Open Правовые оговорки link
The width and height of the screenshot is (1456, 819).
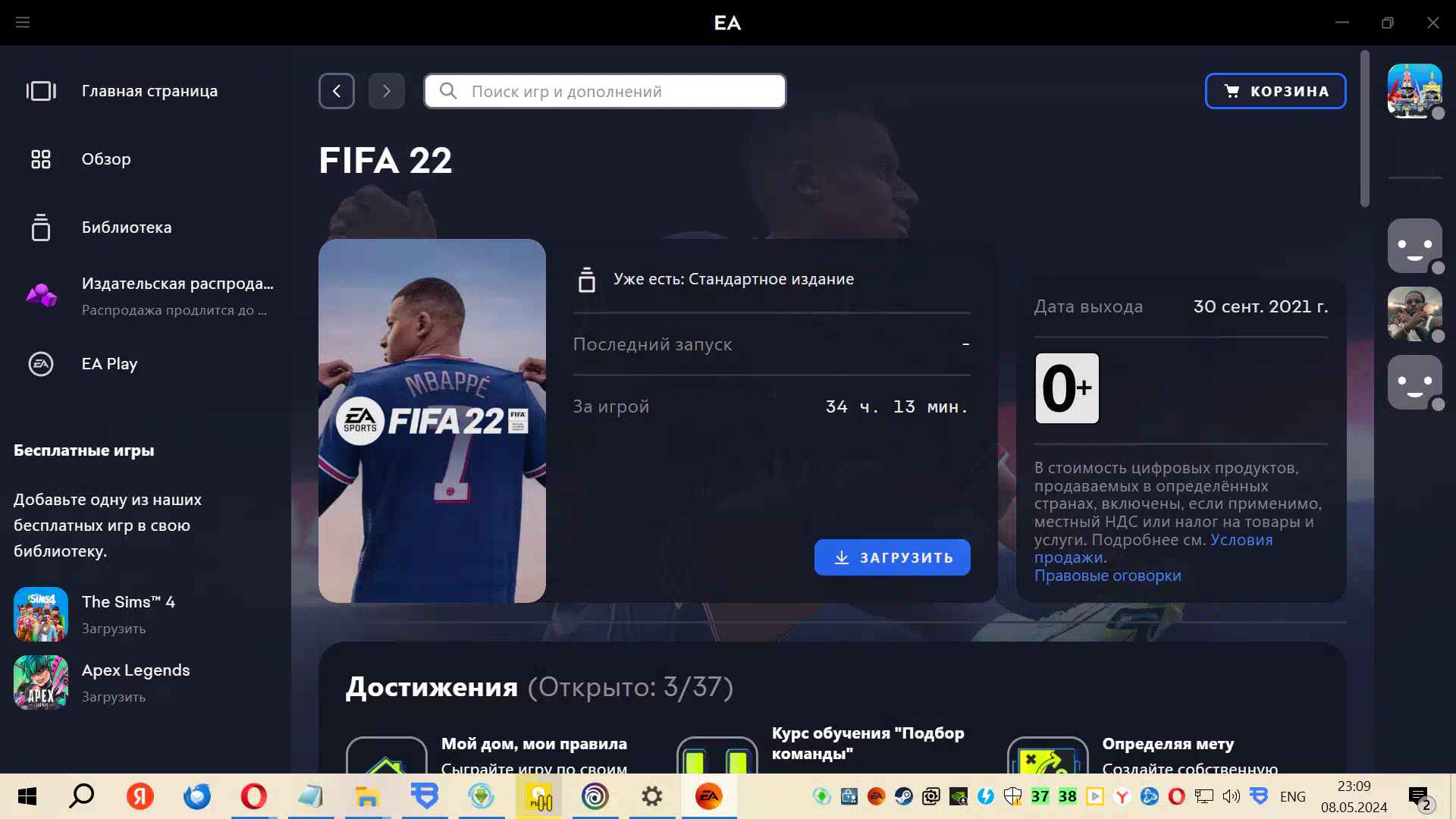1108,576
